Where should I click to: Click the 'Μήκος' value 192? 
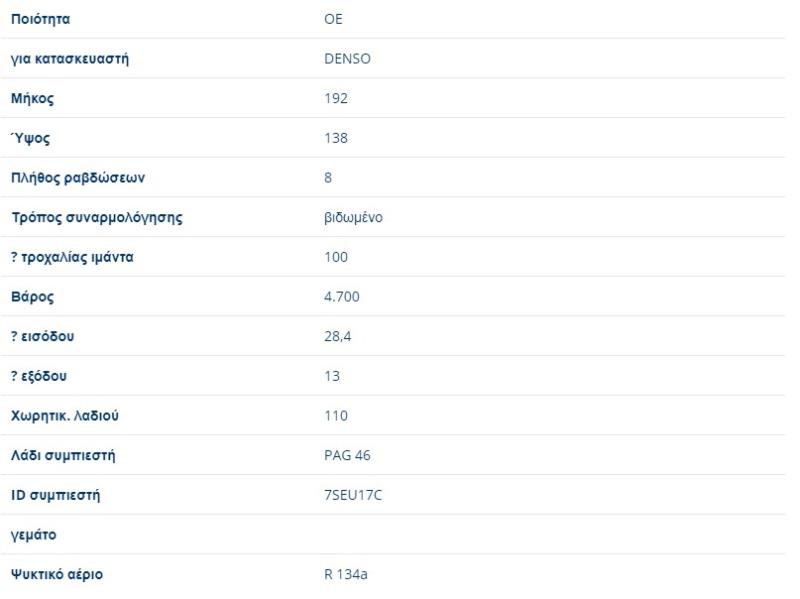(336, 98)
